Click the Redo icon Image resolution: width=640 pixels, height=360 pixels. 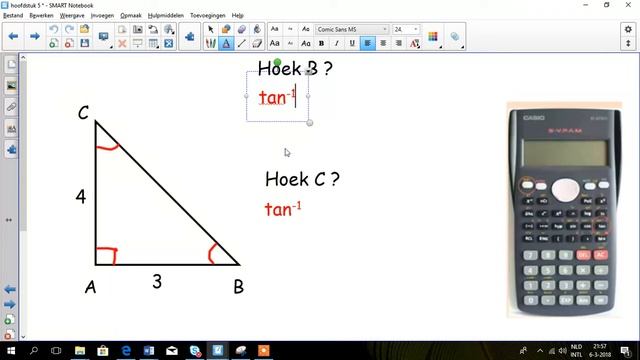point(69,29)
